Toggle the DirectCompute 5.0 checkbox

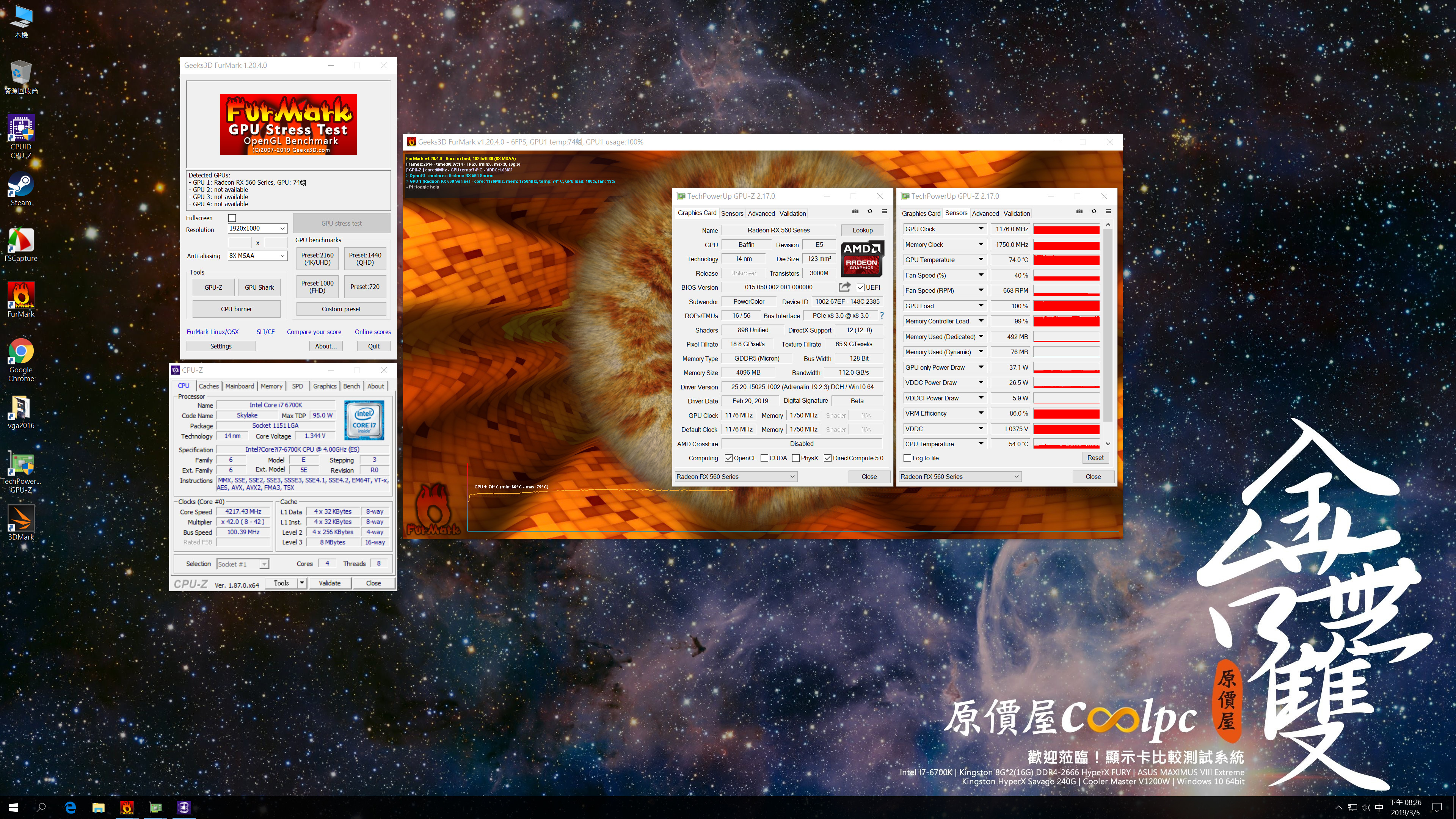827,458
